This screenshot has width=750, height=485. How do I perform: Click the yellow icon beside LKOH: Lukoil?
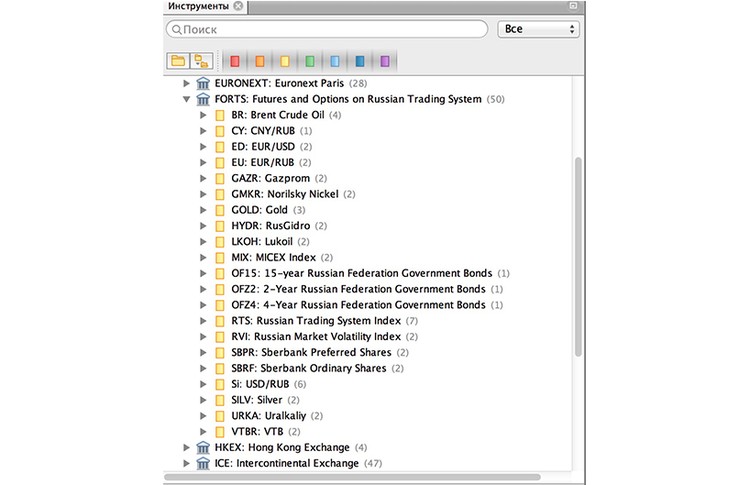point(220,242)
